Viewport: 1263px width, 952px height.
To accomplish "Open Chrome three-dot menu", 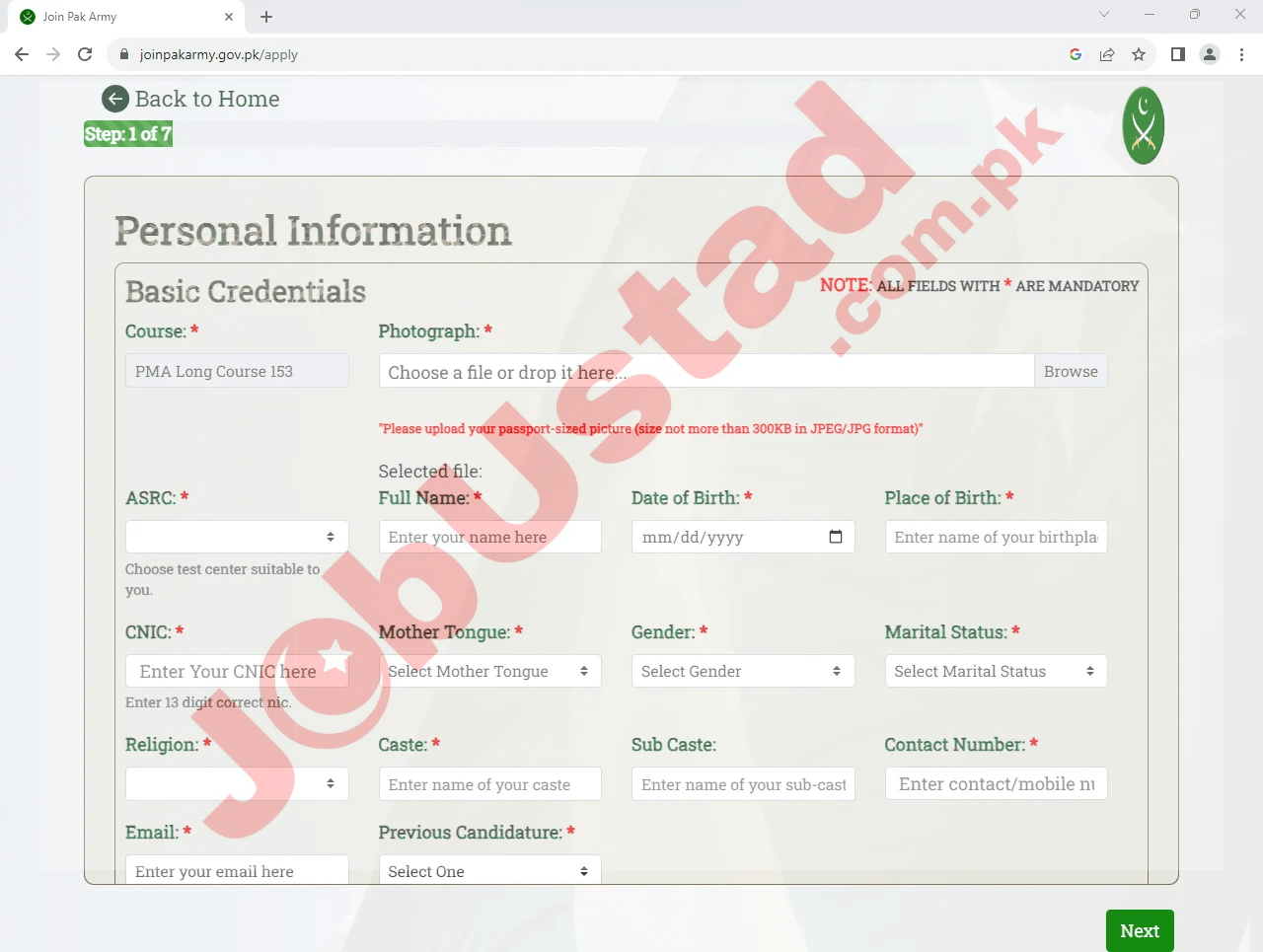I will coord(1242,54).
